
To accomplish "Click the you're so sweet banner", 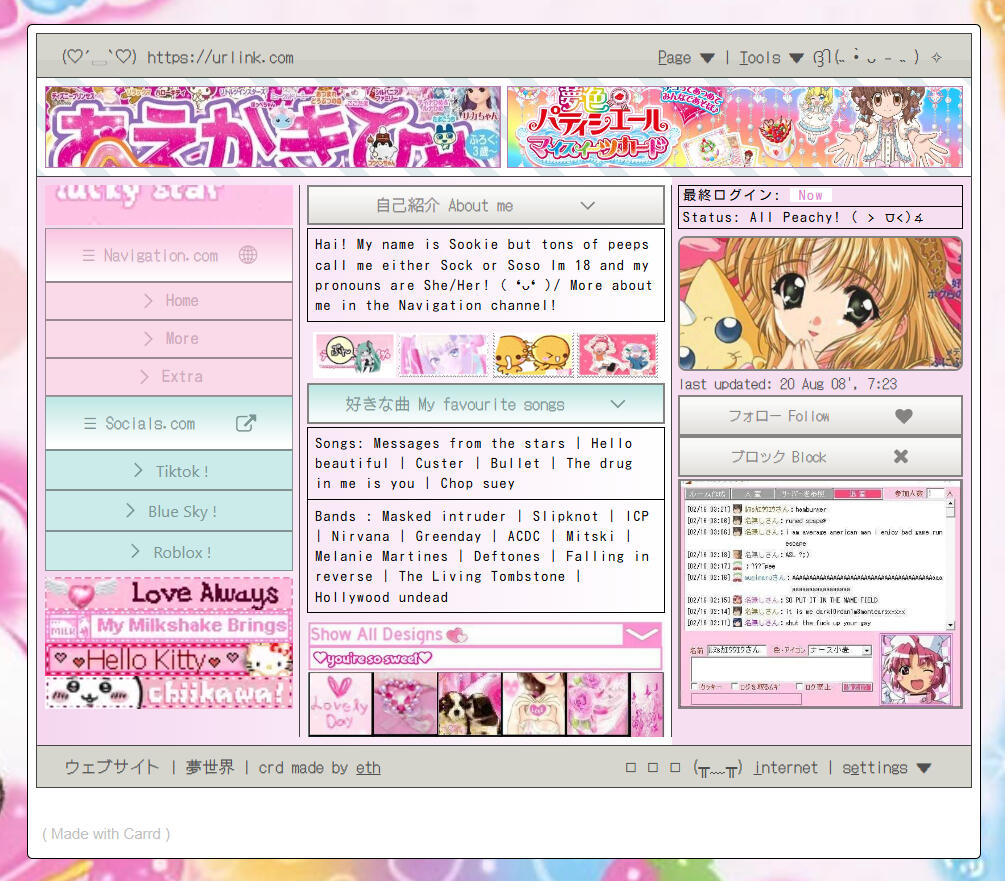I will point(485,658).
